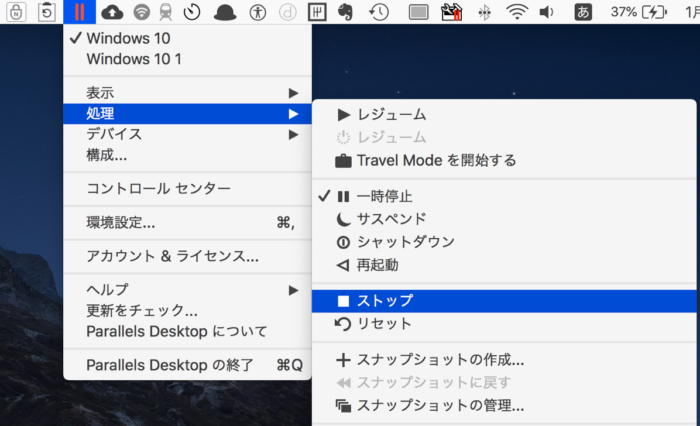Open アカウント & ライセンス...
This screenshot has width=700, height=426.
point(188,256)
